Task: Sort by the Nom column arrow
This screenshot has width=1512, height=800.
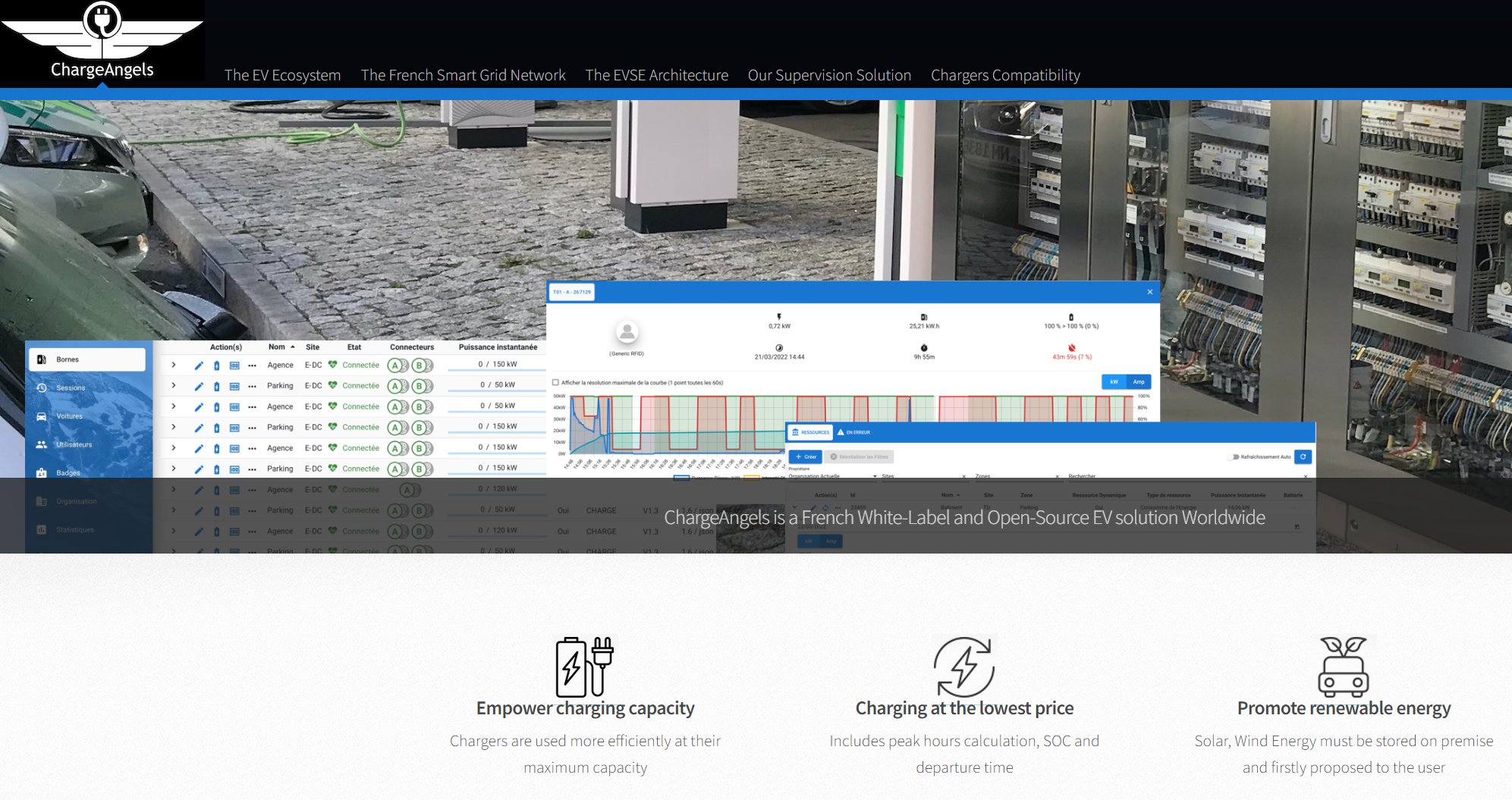Action: [293, 347]
